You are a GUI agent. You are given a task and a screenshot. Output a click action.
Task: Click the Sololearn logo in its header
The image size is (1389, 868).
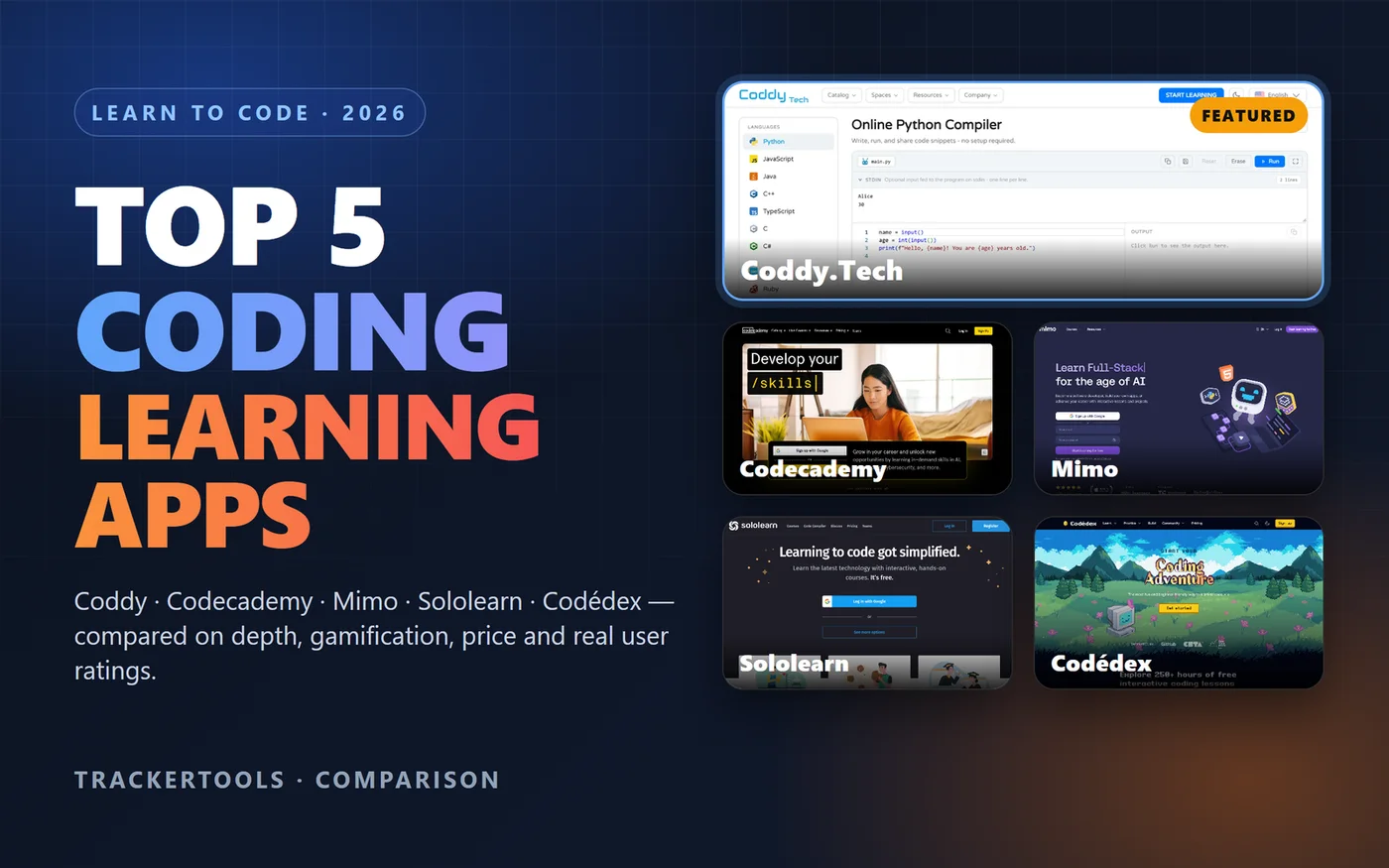click(753, 525)
